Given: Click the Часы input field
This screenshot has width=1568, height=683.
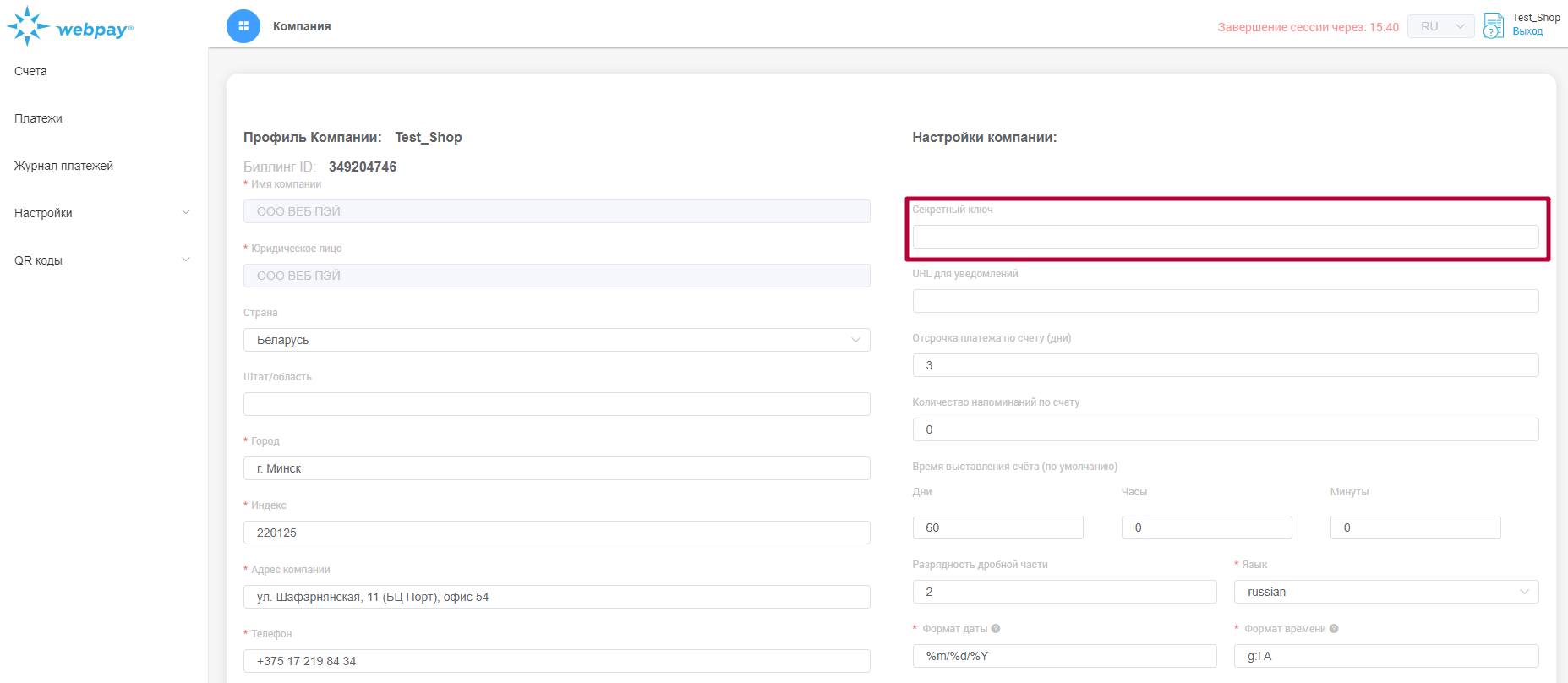Looking at the screenshot, I should [1207, 527].
